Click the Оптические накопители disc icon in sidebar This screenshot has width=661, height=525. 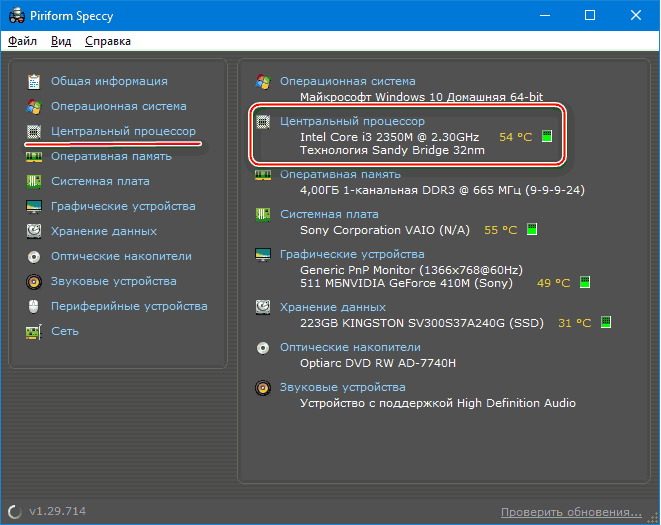[x=34, y=256]
